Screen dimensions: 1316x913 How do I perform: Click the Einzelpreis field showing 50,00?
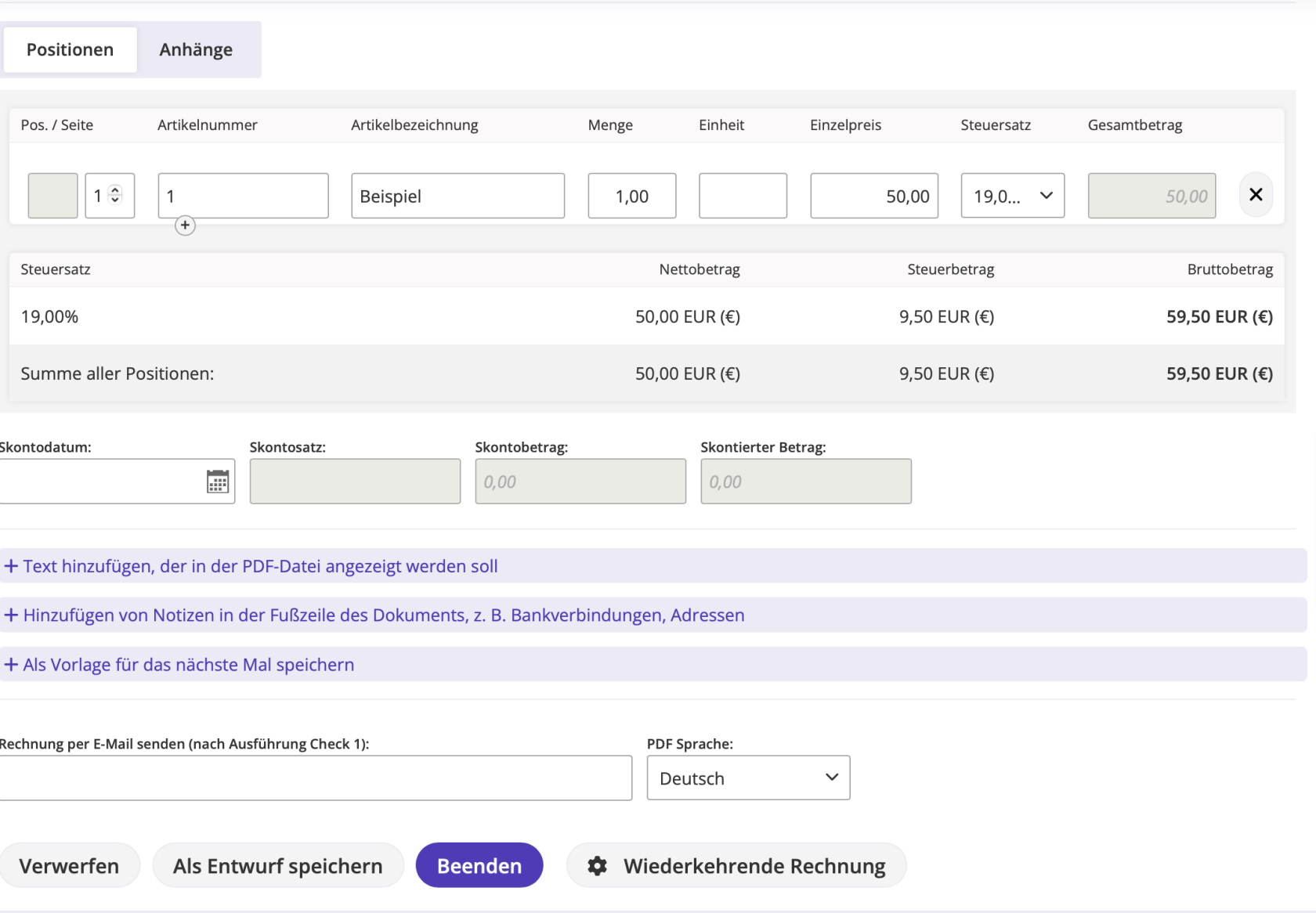click(873, 196)
